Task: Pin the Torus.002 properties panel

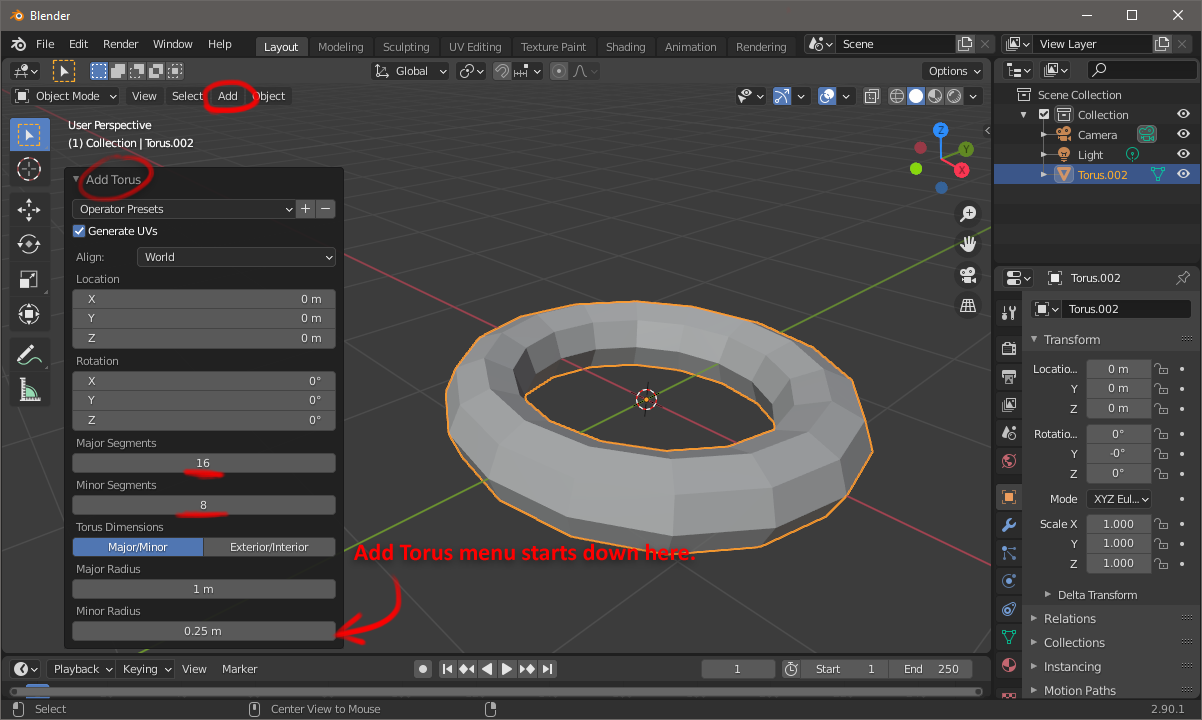Action: tap(1183, 278)
